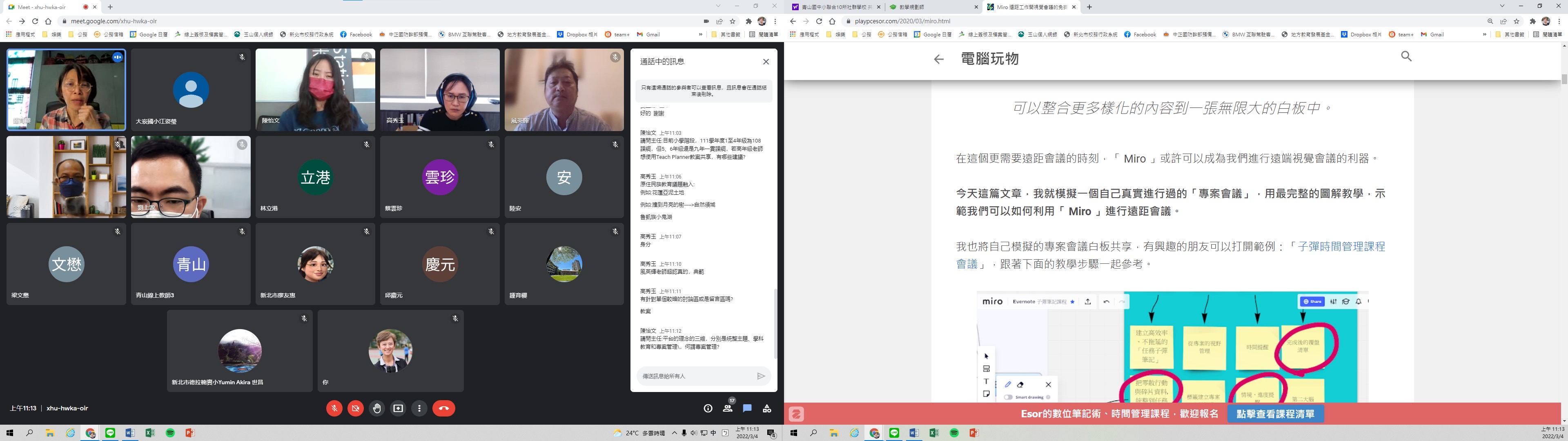Viewport: 1568px width, 441px height.
Task: Unmute the microphone in Meet
Action: (x=334, y=408)
